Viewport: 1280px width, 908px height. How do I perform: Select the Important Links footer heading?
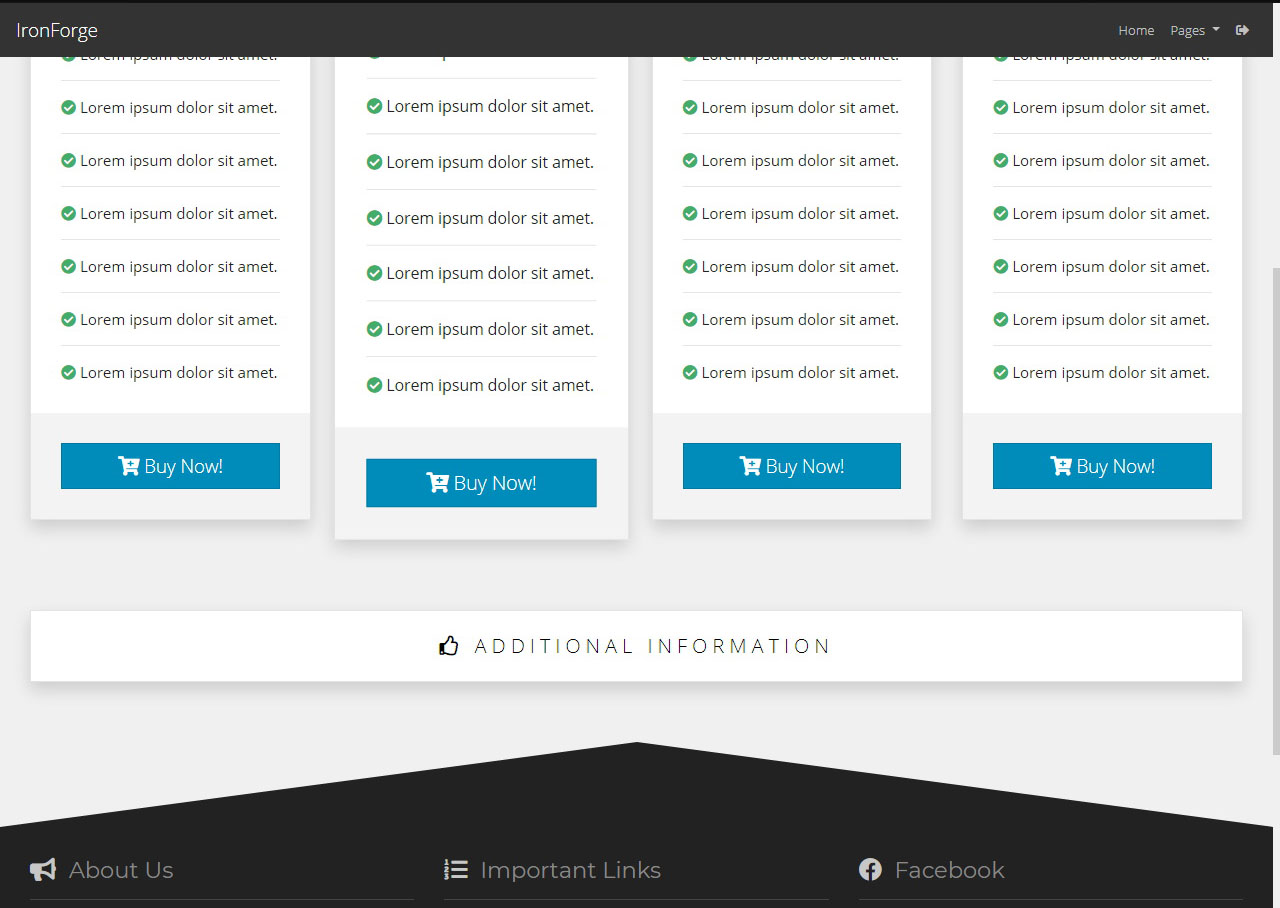click(x=570, y=870)
